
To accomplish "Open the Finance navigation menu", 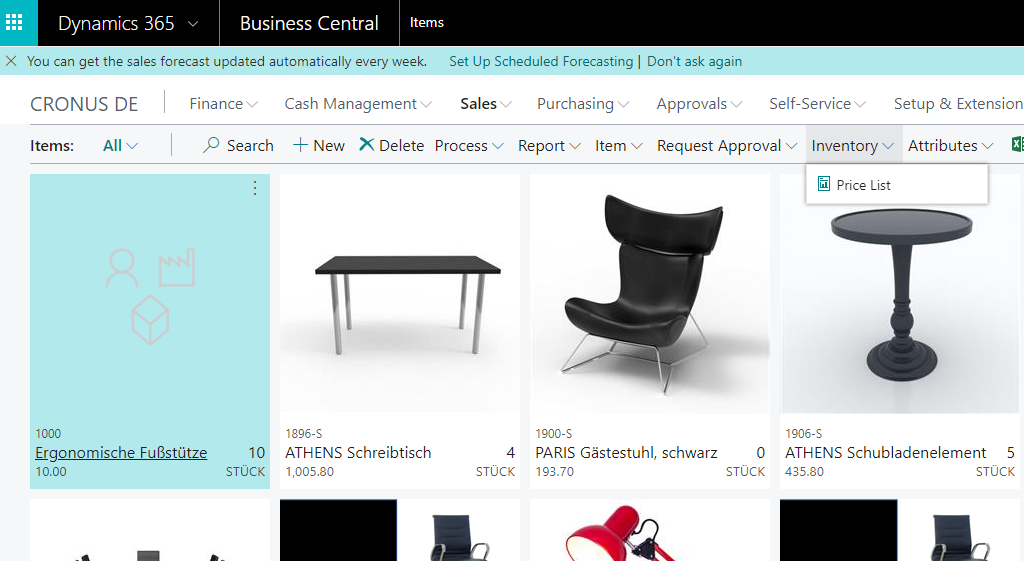I will click(x=223, y=104).
